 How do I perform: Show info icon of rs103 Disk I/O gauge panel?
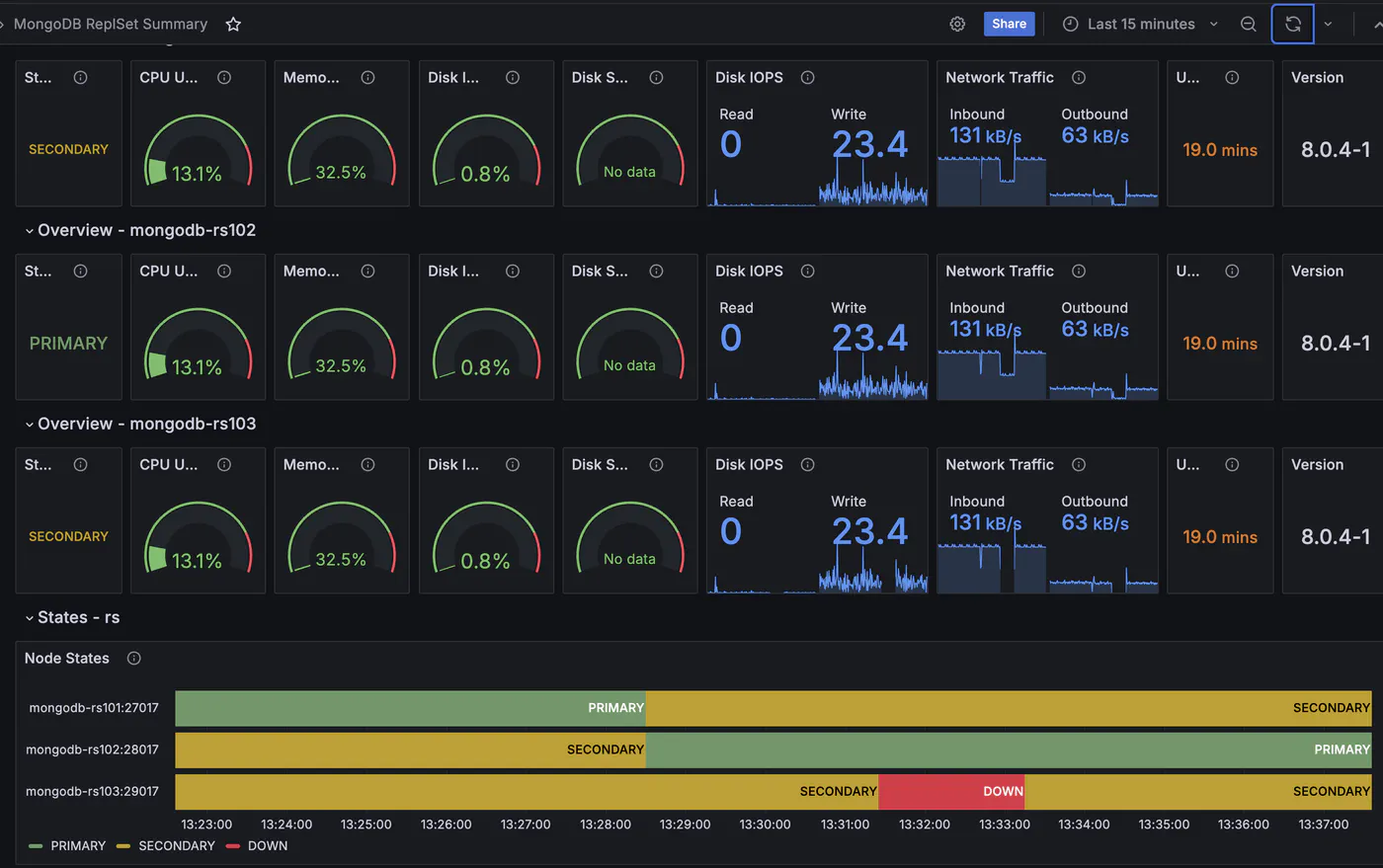click(x=513, y=464)
